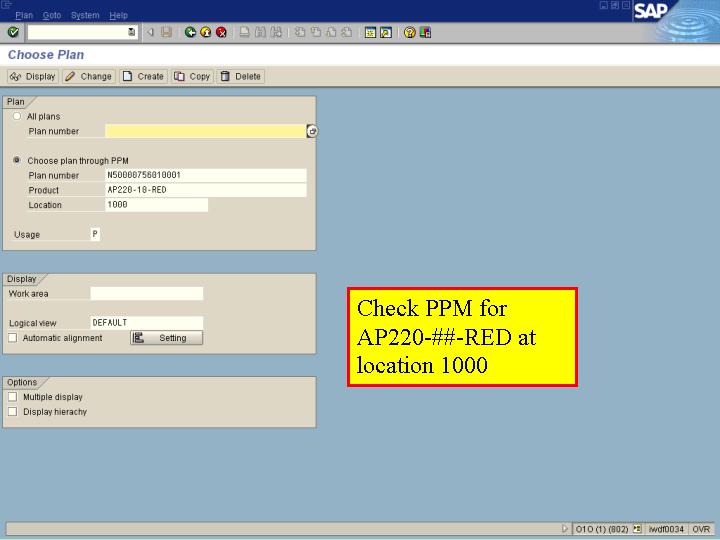Screen dimensions: 720x540
Task: Click the status bar system info selector icon
Action: pyautogui.click(x=637, y=529)
